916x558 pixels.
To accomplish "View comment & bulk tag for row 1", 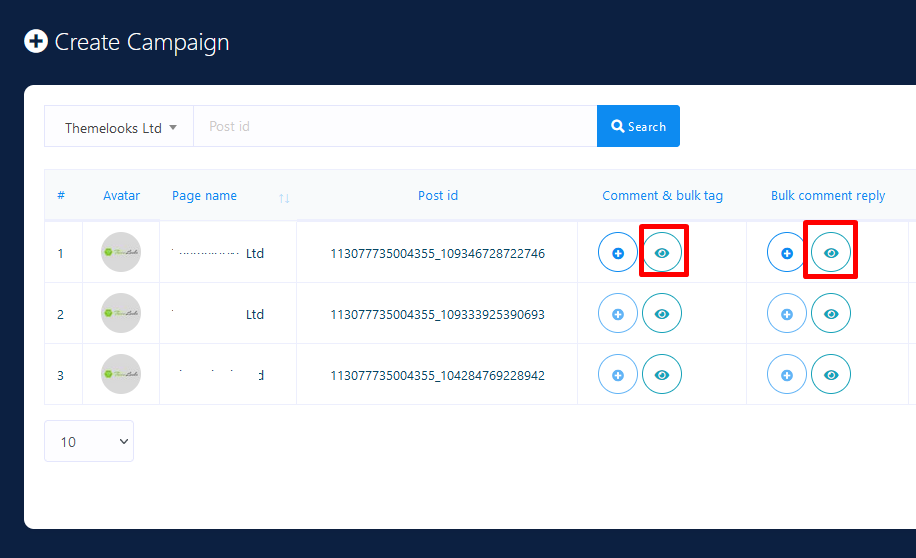I will (x=662, y=253).
